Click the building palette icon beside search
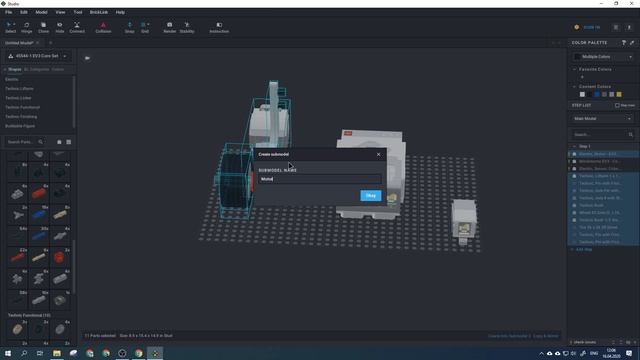The image size is (640, 360). [x=59, y=142]
